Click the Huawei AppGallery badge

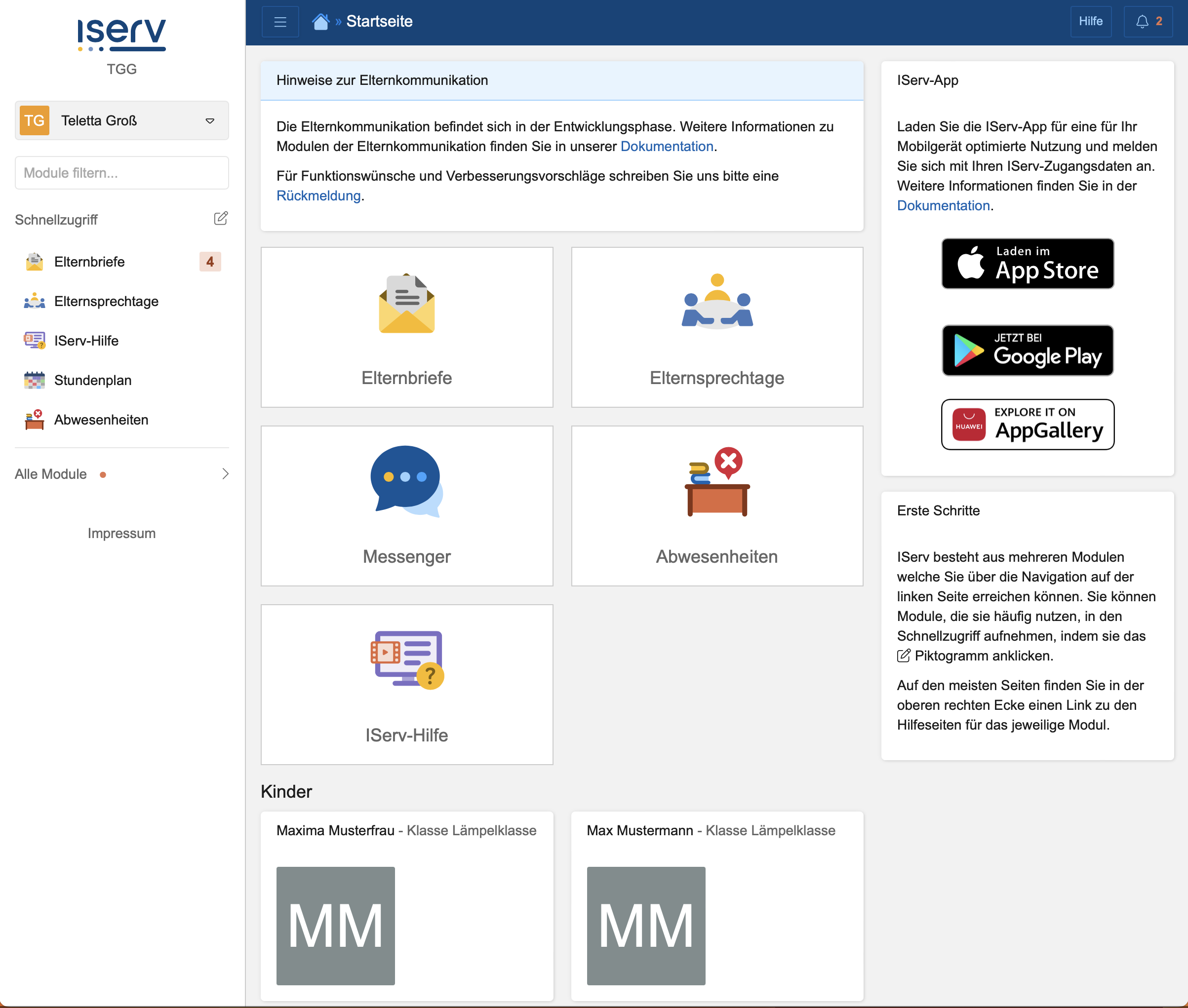(x=1028, y=425)
